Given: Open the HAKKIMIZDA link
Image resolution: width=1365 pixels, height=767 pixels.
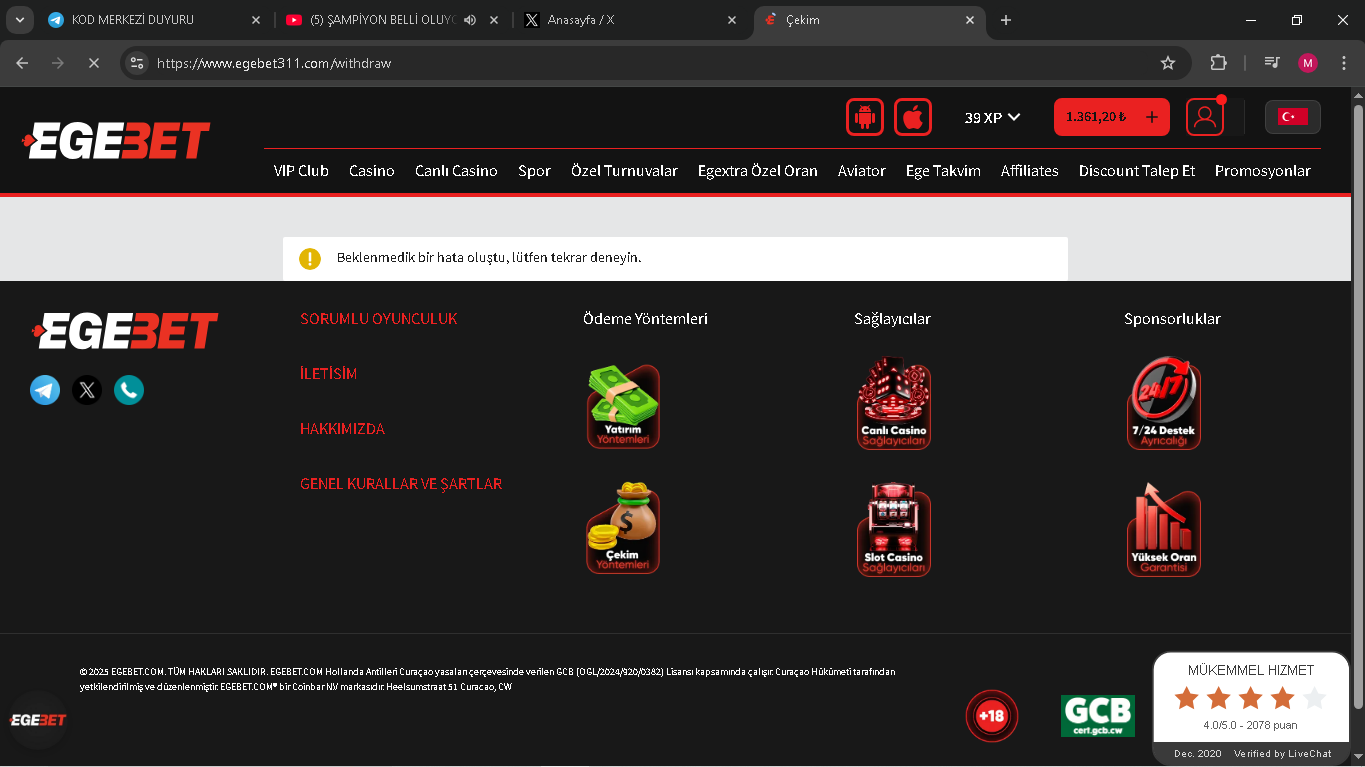Looking at the screenshot, I should (x=342, y=429).
